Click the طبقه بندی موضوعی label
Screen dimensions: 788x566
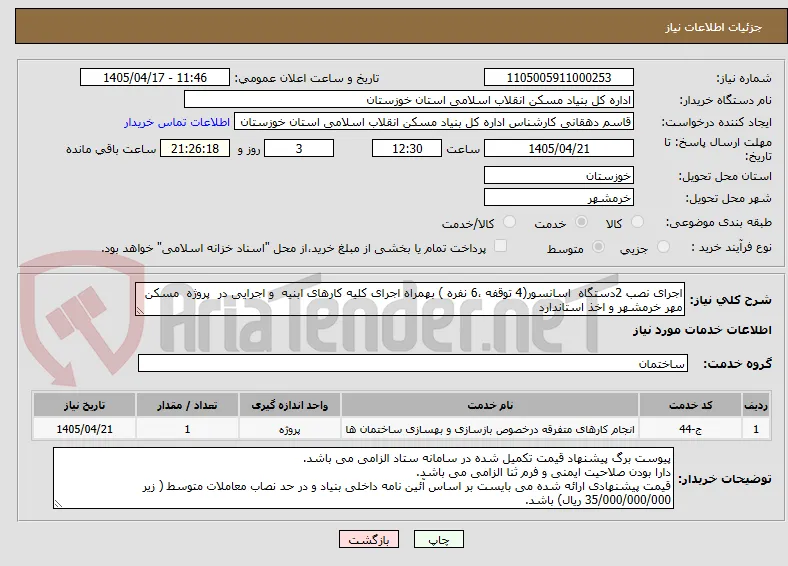tap(719, 222)
